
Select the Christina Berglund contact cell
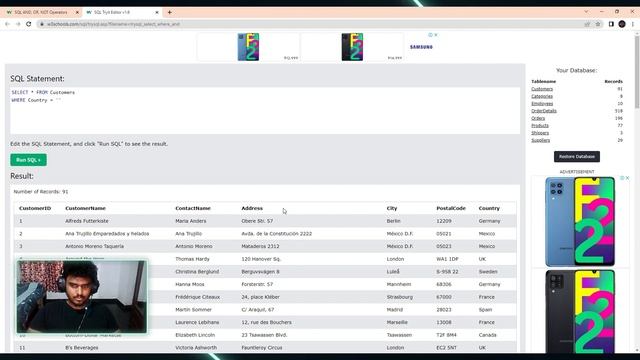pyautogui.click(x=197, y=271)
